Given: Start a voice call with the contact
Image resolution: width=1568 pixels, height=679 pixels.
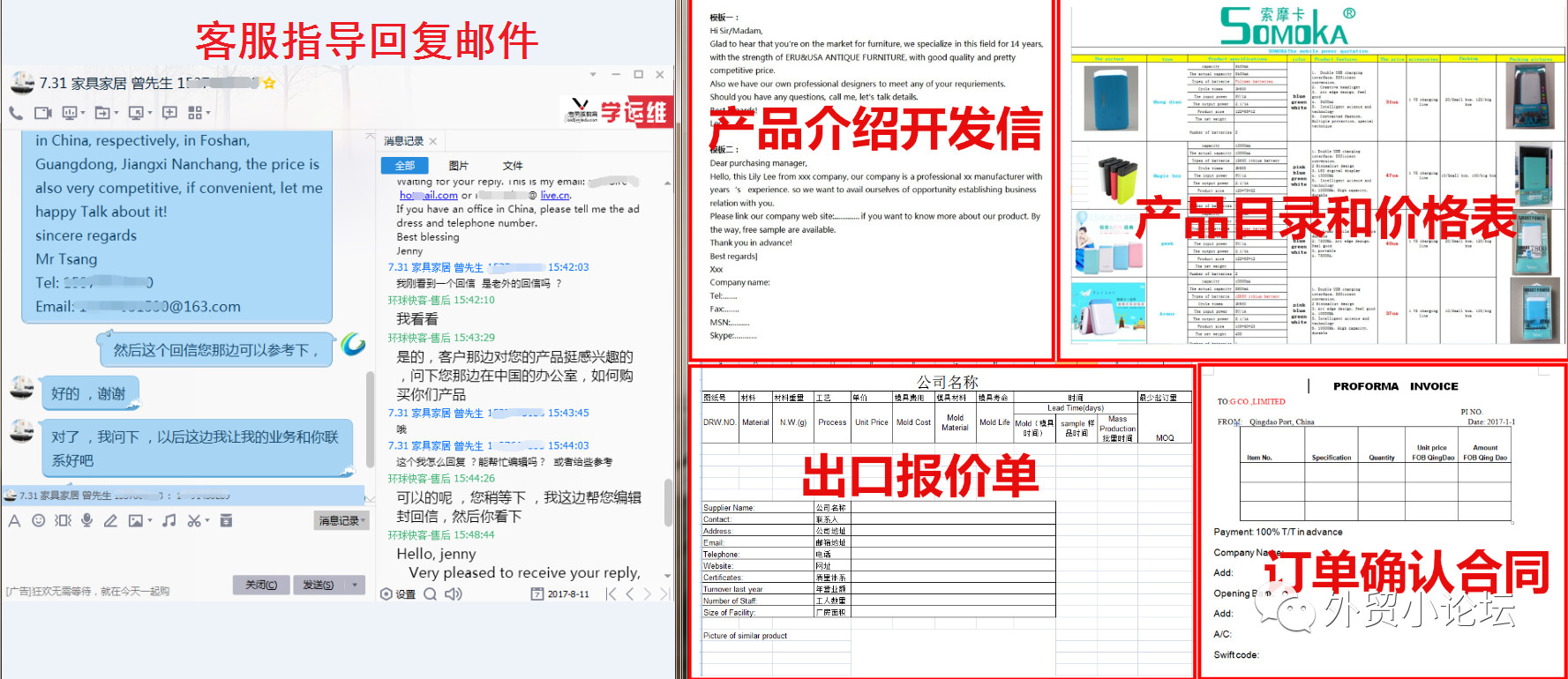Looking at the screenshot, I should click(16, 113).
